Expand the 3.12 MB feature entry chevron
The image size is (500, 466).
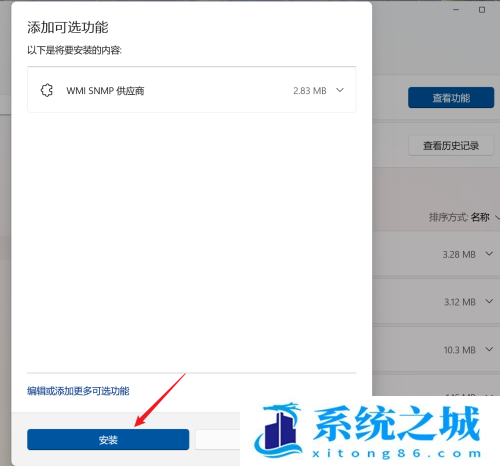[x=489, y=302]
